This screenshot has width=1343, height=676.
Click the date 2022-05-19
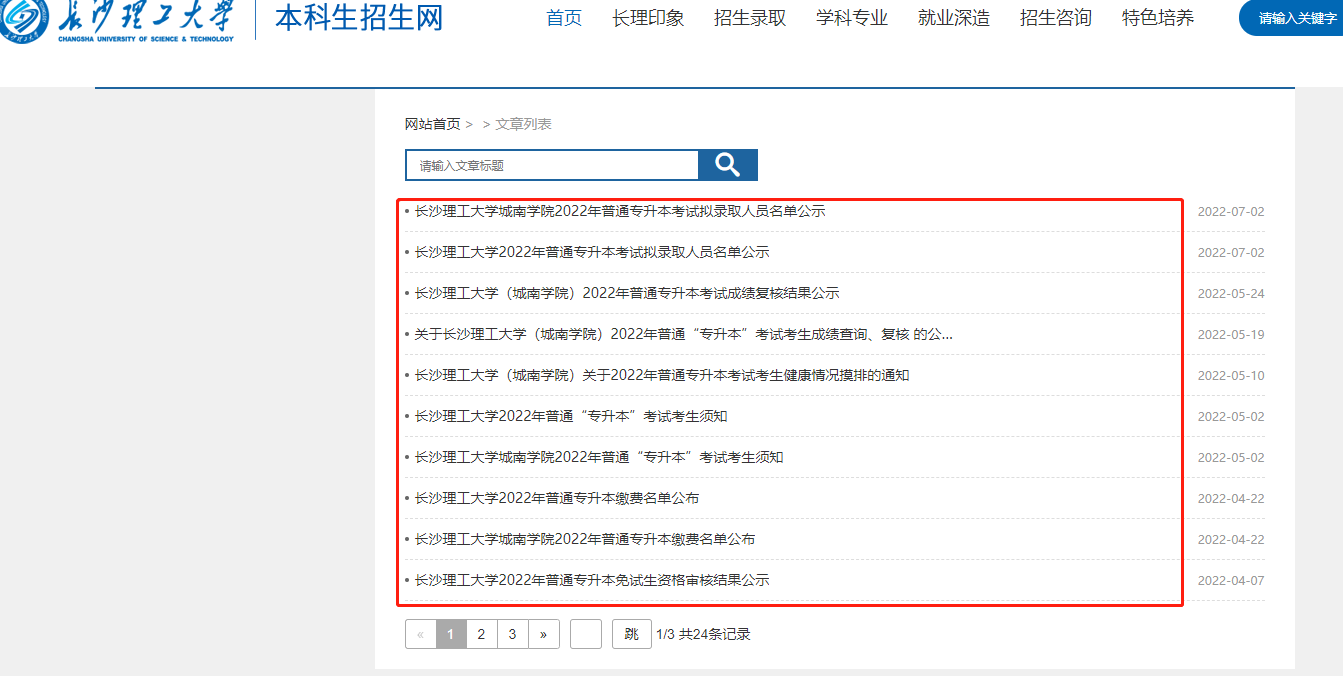pos(1231,335)
